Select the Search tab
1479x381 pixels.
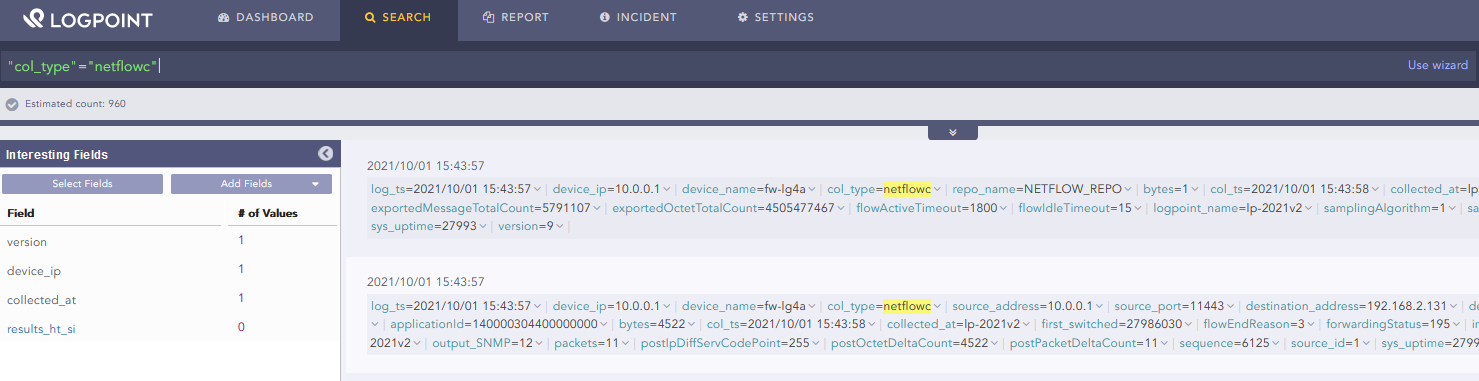pos(398,18)
